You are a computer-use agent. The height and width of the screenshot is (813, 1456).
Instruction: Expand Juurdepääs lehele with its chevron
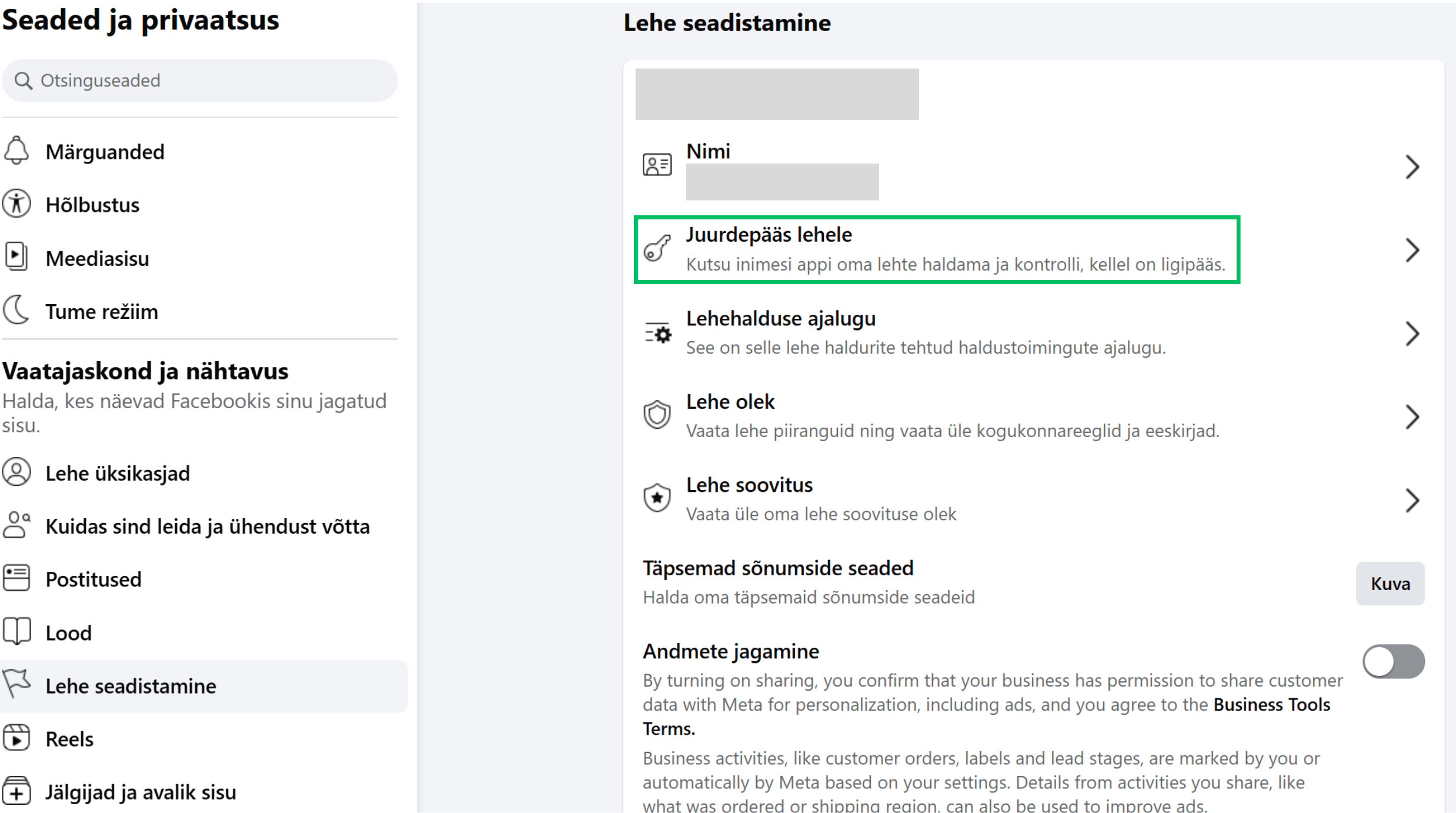click(x=1412, y=251)
